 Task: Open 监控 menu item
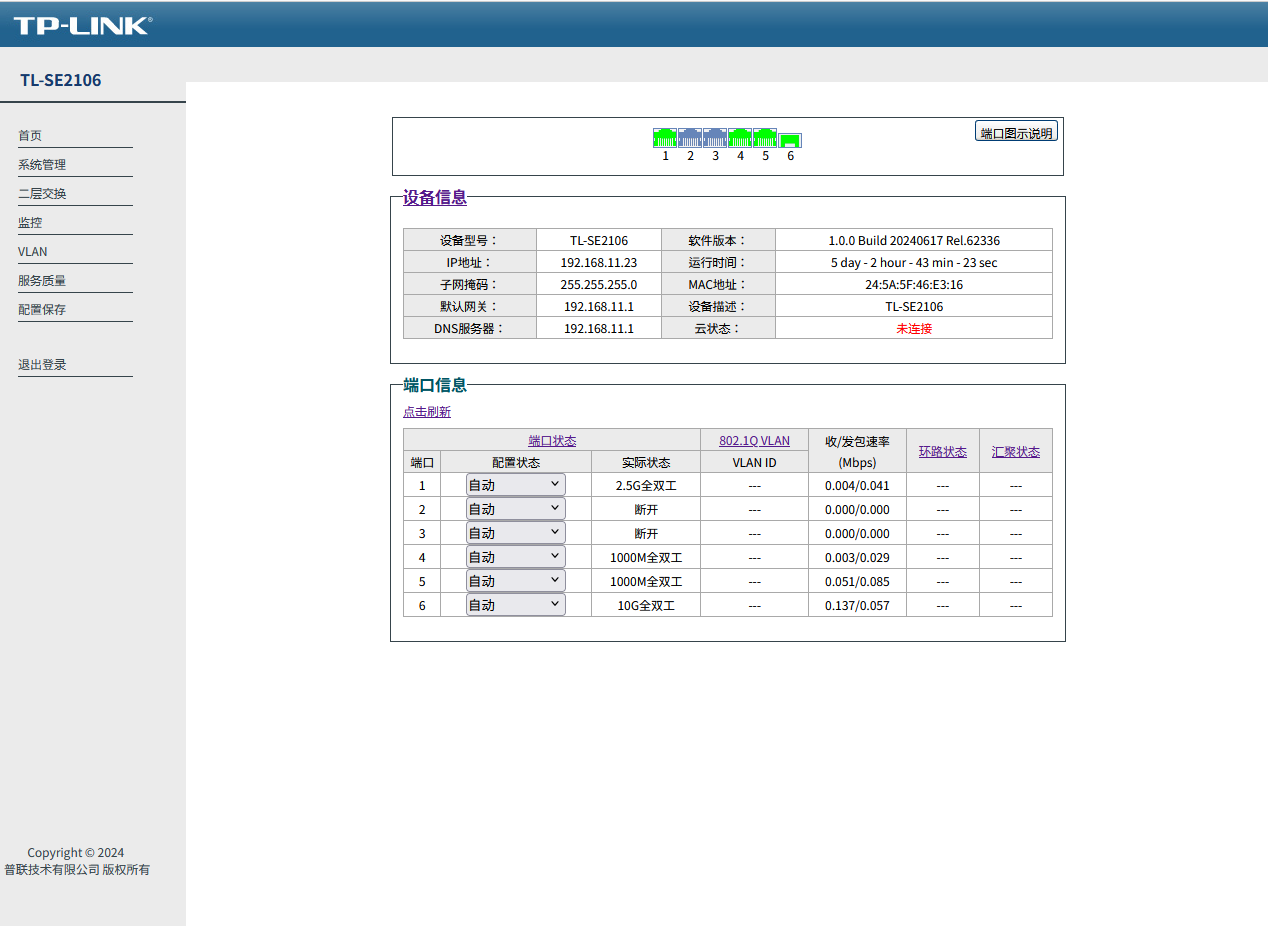point(30,222)
